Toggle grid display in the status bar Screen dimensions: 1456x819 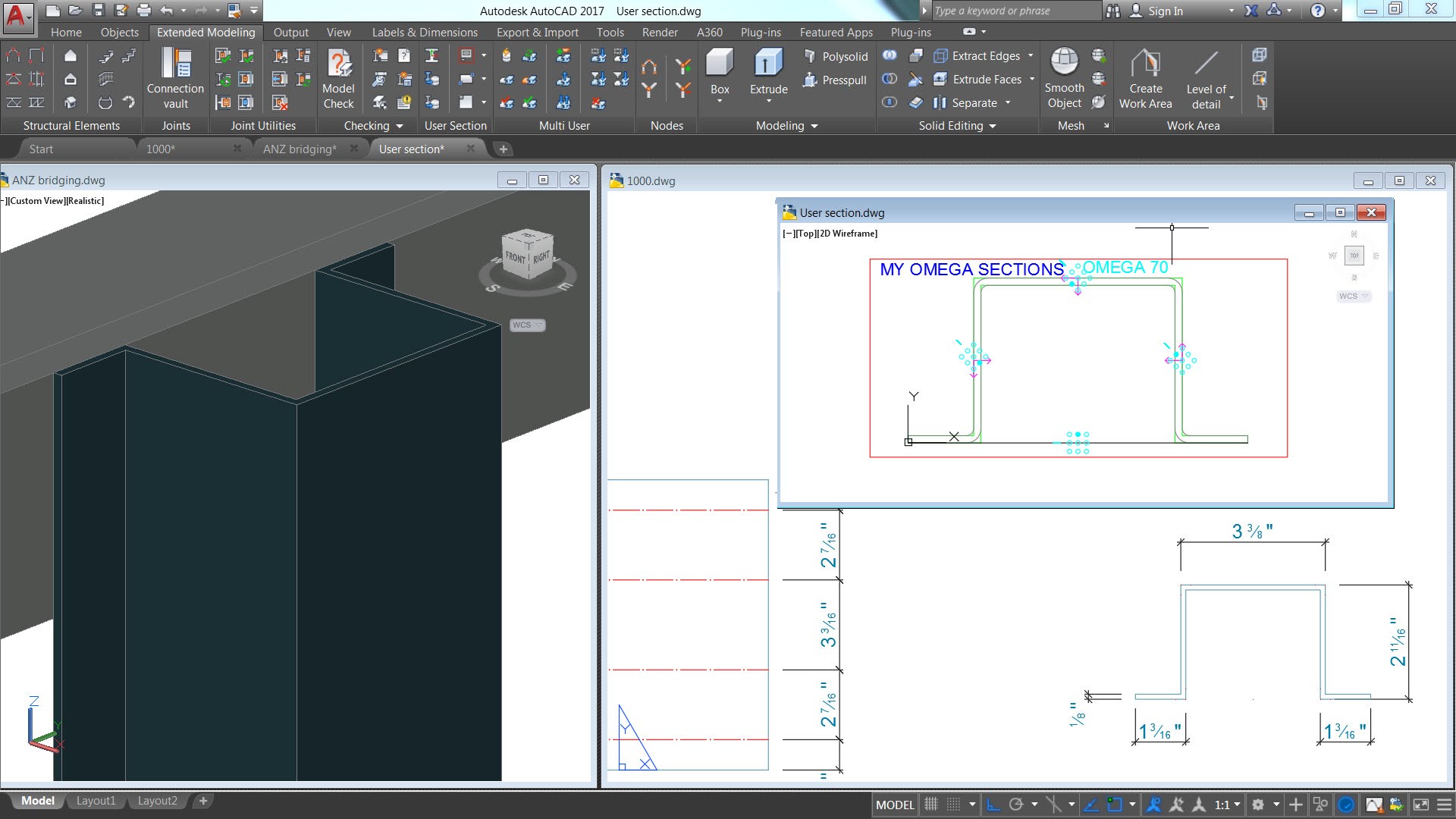point(931,805)
